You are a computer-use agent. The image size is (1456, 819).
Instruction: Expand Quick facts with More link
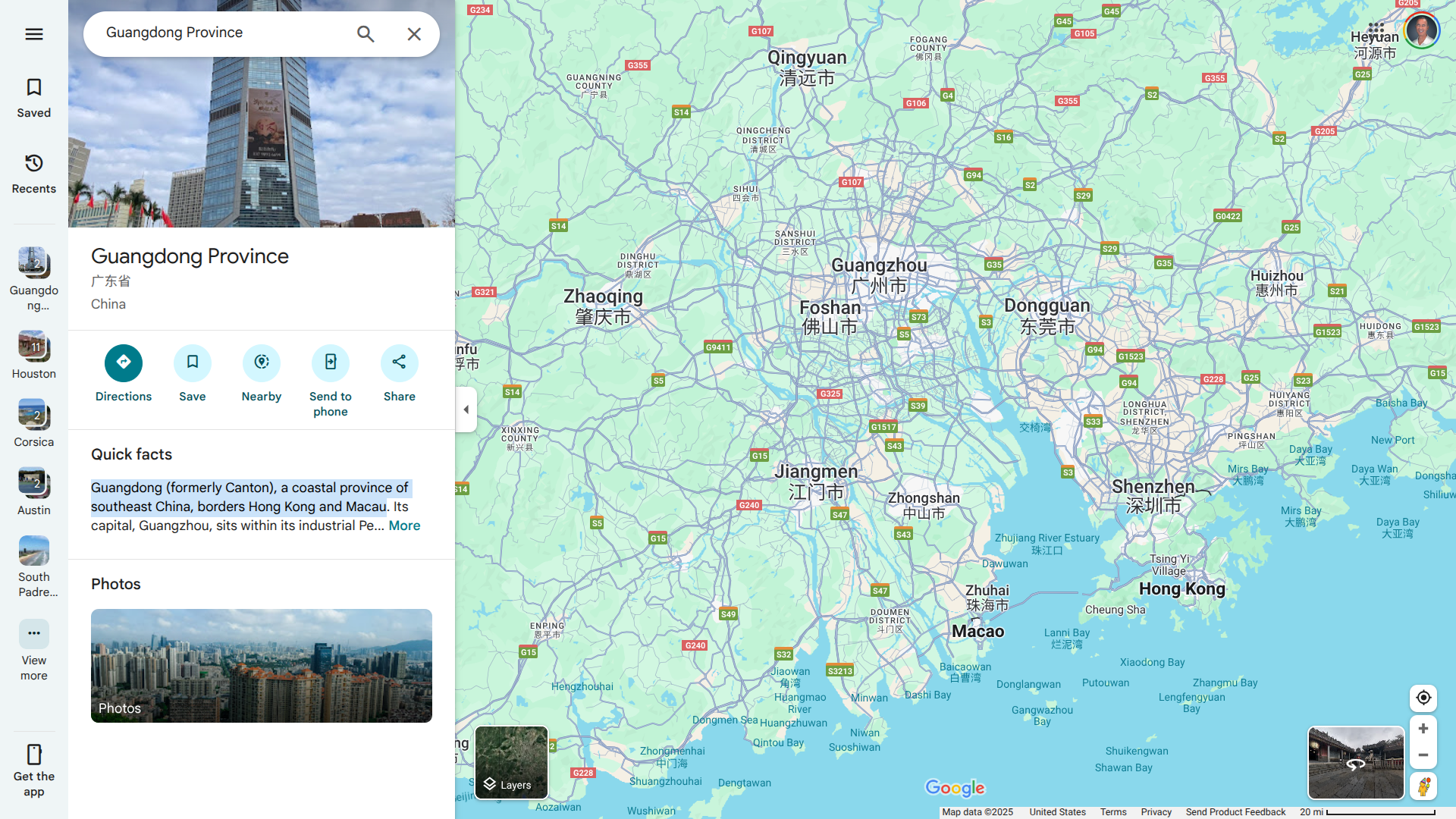pos(404,526)
